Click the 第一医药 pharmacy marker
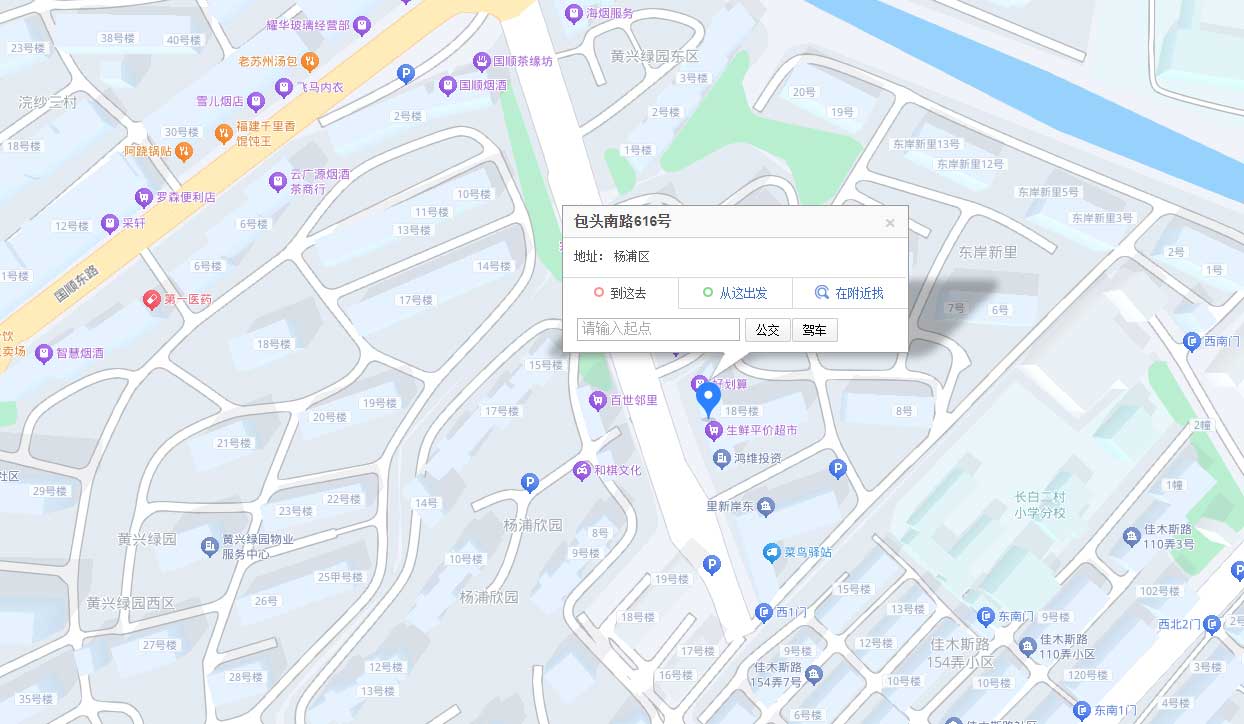This screenshot has height=724, width=1244. tap(151, 299)
